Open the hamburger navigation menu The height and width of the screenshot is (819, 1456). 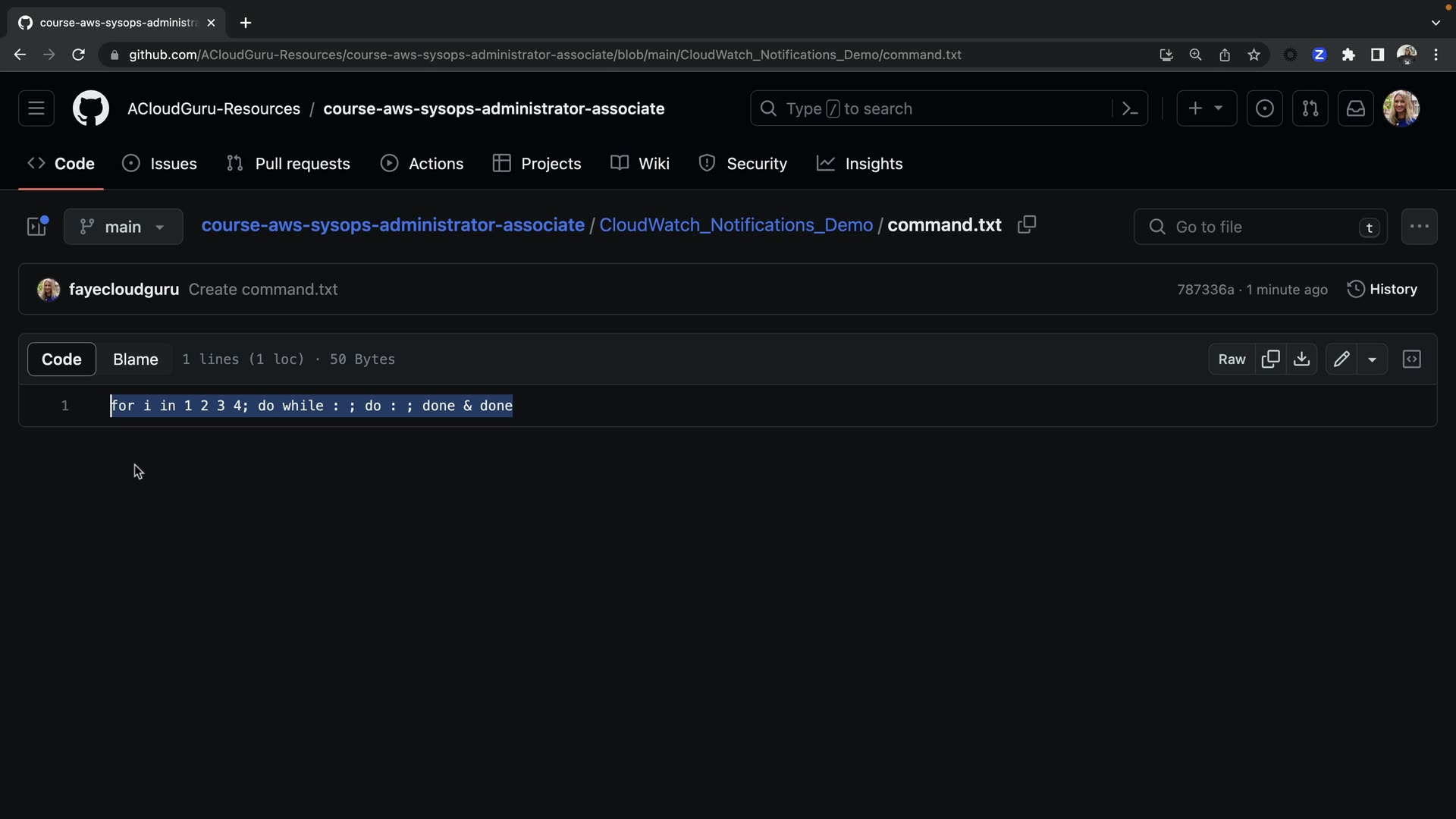coord(36,108)
